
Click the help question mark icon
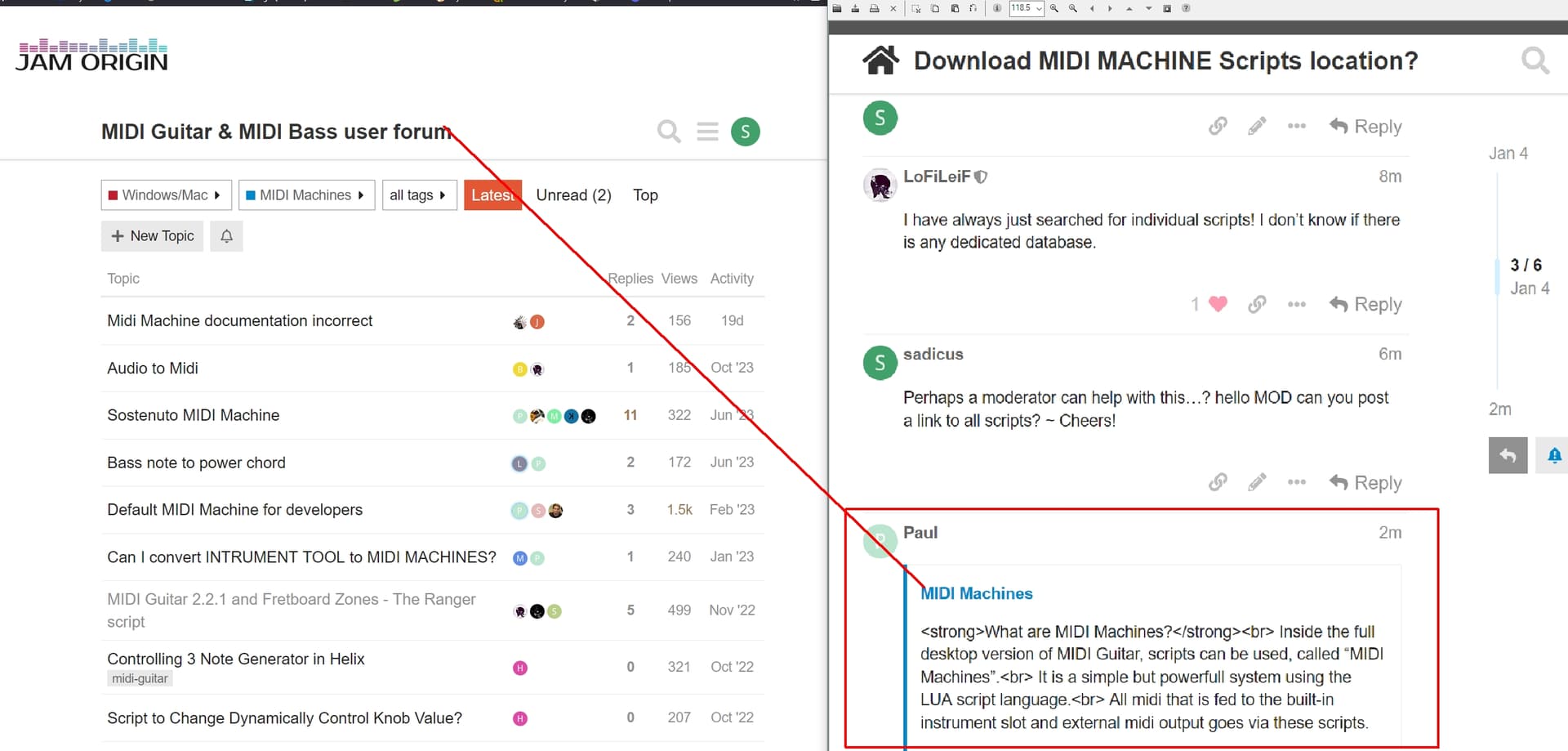click(1186, 8)
